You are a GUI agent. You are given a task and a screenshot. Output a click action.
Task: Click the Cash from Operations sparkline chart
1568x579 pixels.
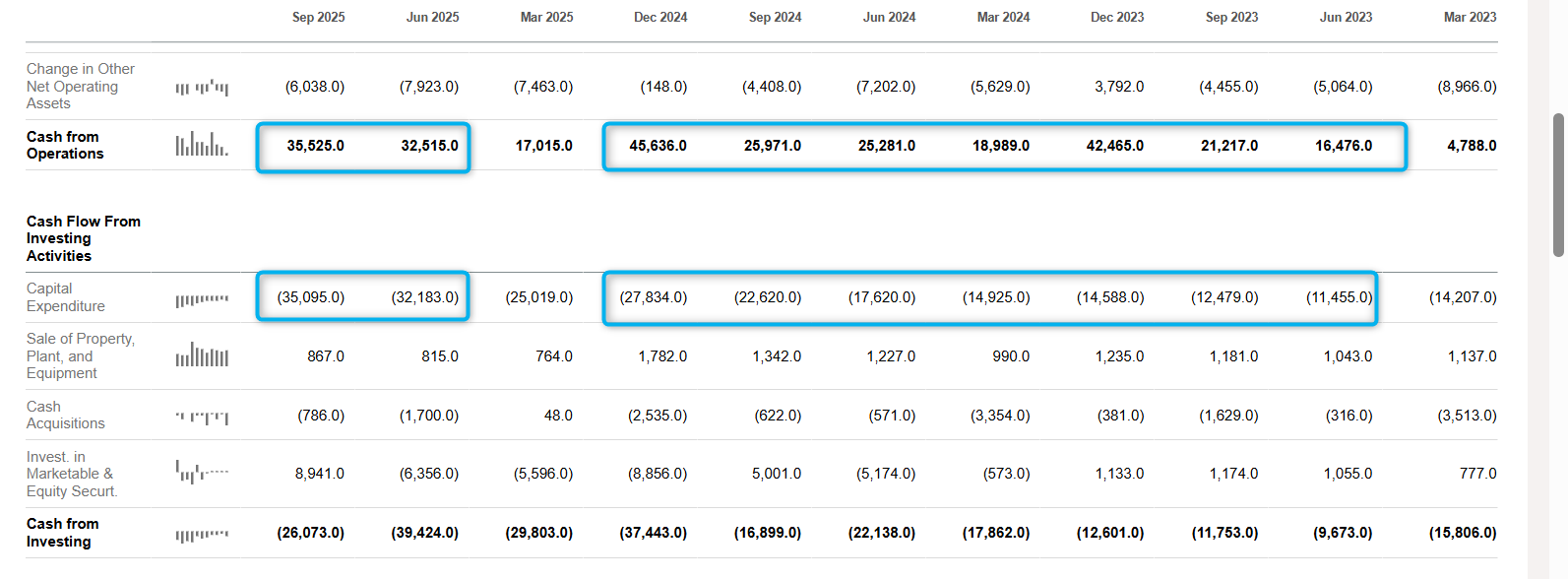coord(202,145)
